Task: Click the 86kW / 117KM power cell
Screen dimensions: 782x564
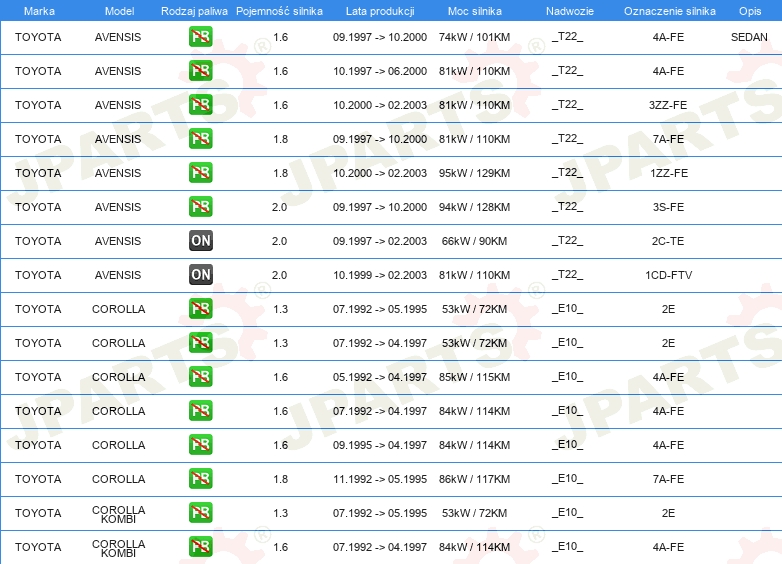Action: pos(474,479)
